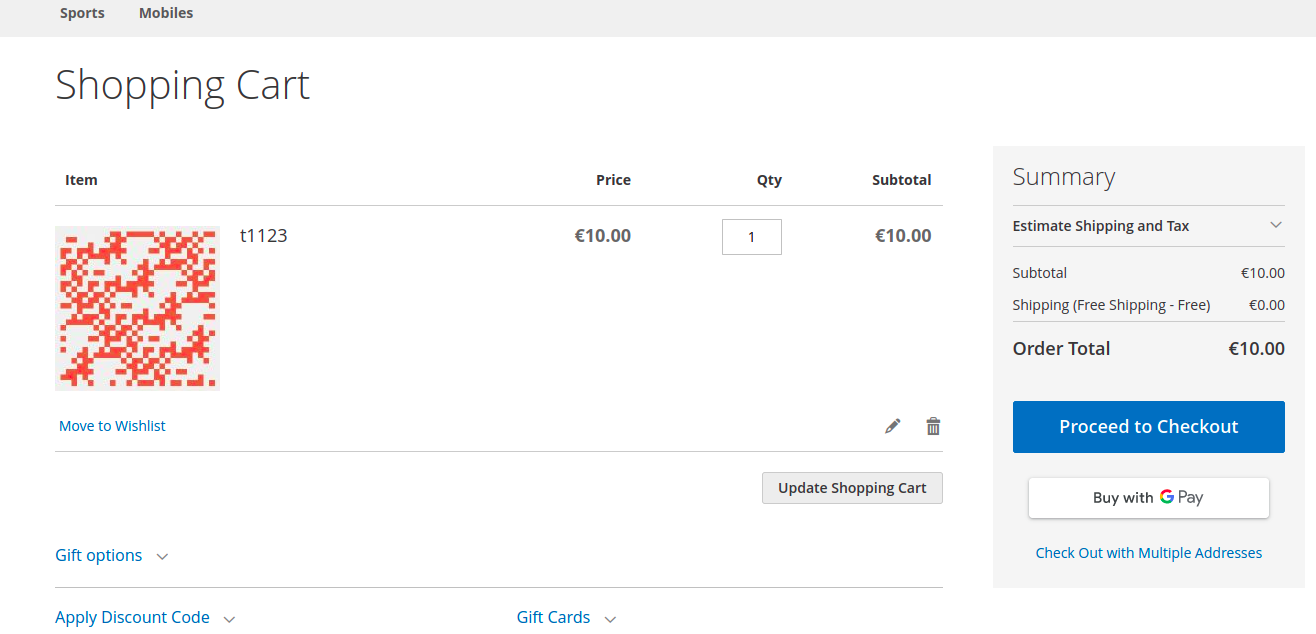Click the pencil icon to edit t1123
Image resolution: width=1316 pixels, height=634 pixels.
pos(892,425)
